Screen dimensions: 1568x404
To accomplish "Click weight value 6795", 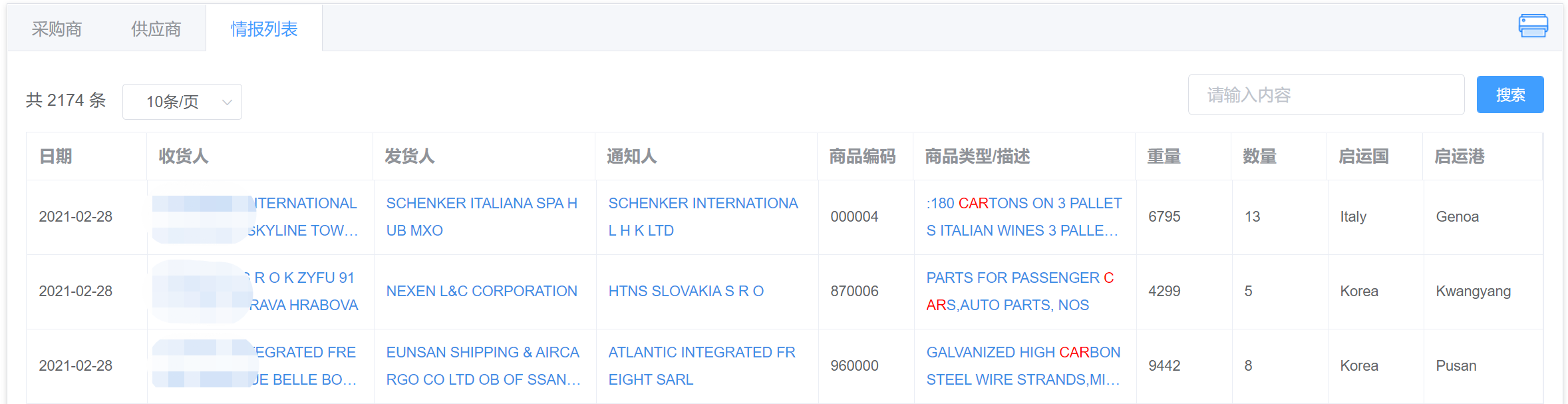I will [x=1164, y=217].
